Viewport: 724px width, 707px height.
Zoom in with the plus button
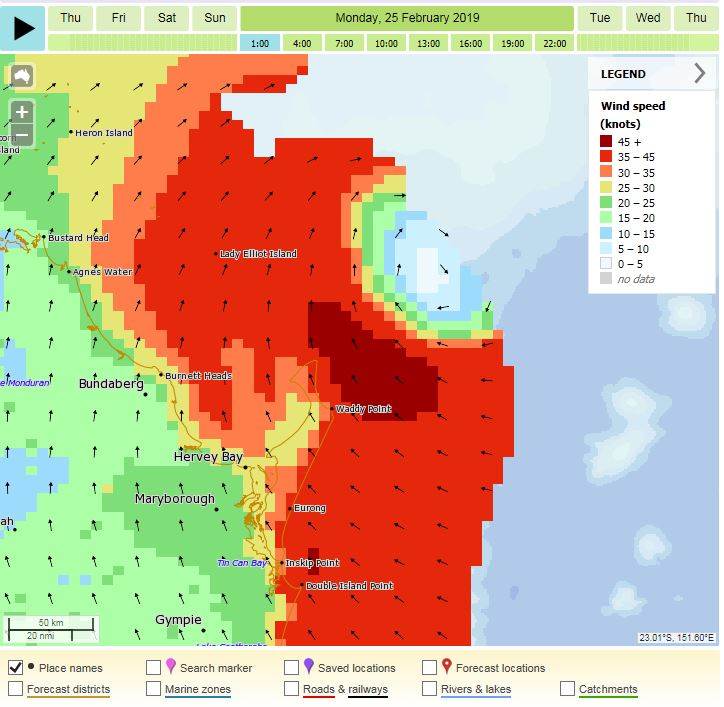(22, 112)
